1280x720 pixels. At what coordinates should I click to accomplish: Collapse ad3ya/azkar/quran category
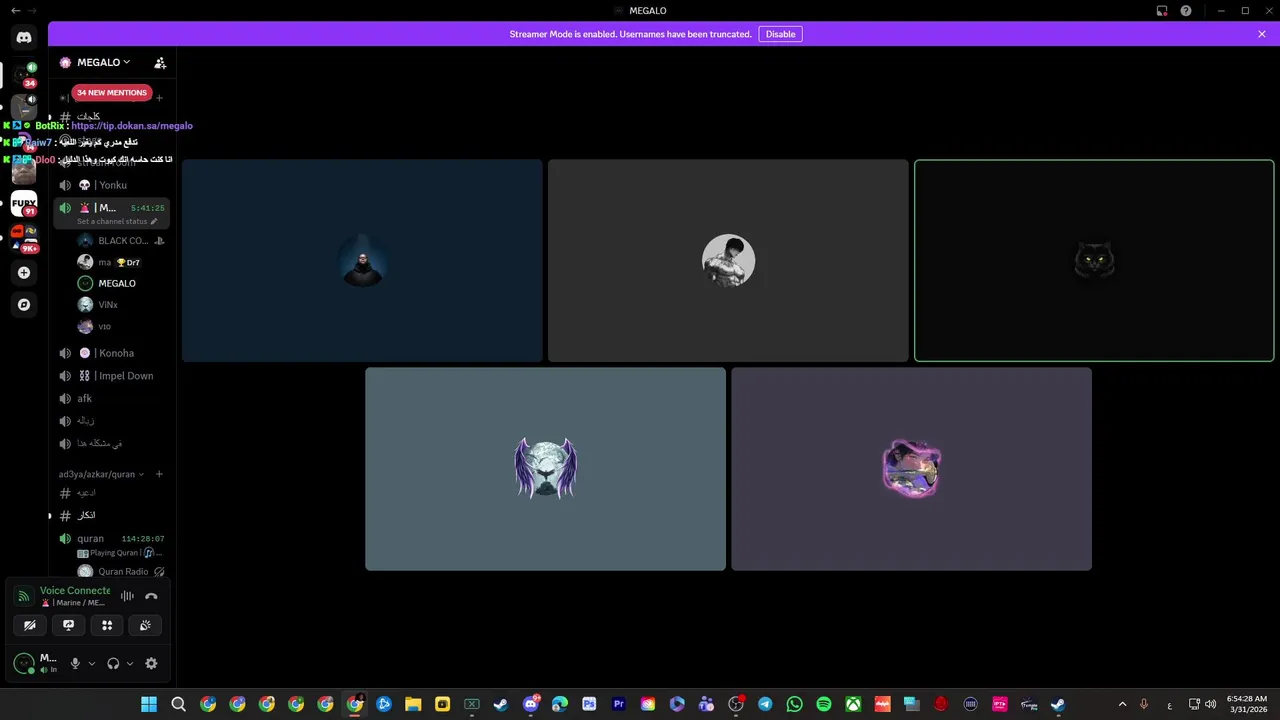[x=101, y=474]
